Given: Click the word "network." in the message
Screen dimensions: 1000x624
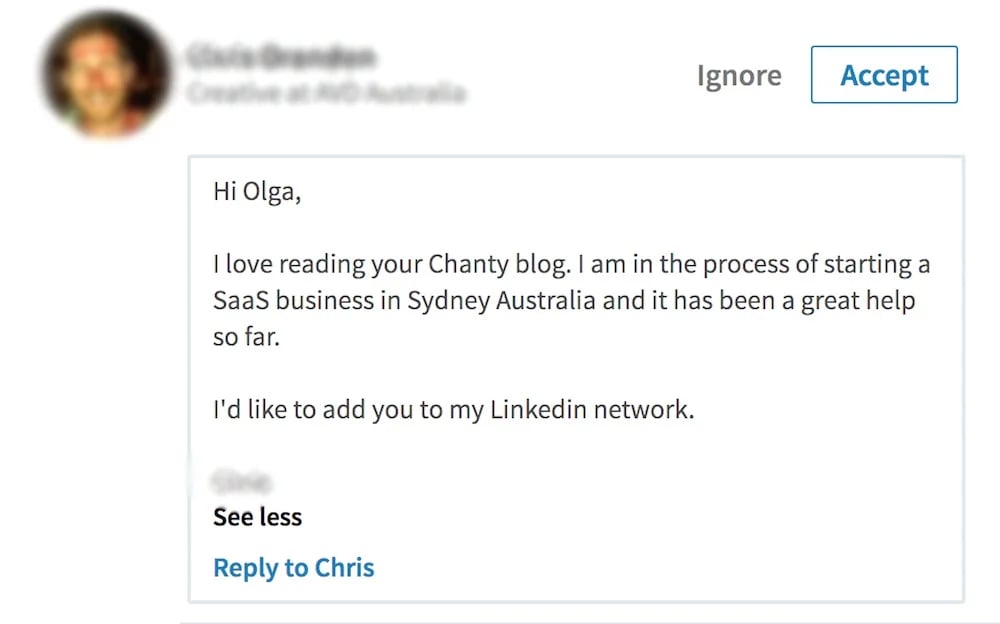Looking at the screenshot, I should (x=644, y=411).
